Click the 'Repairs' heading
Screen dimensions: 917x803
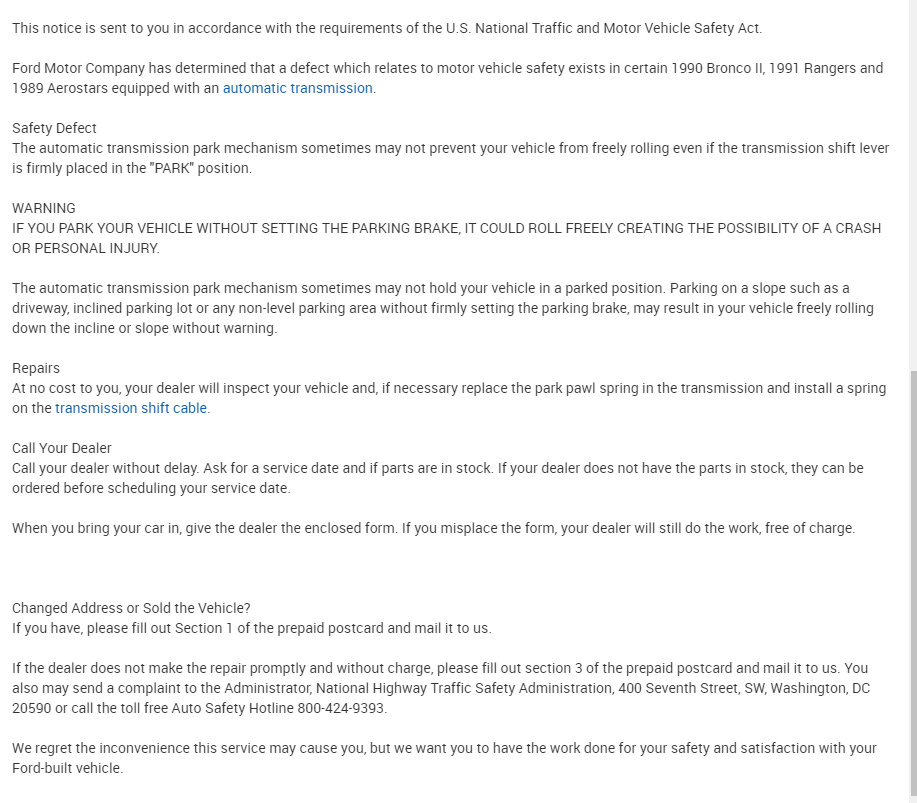click(x=36, y=368)
